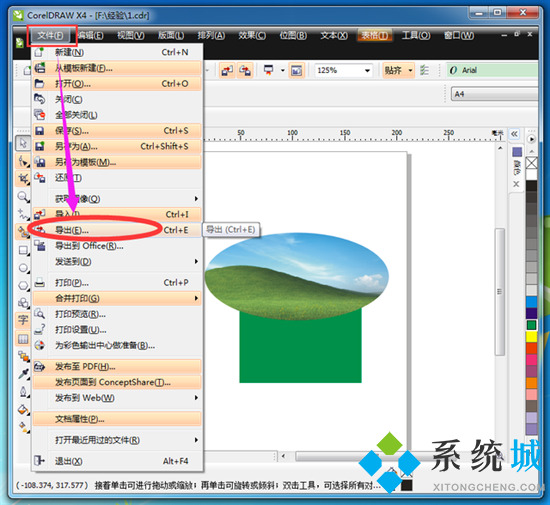Pick the green swatch in palette

click(x=531, y=325)
